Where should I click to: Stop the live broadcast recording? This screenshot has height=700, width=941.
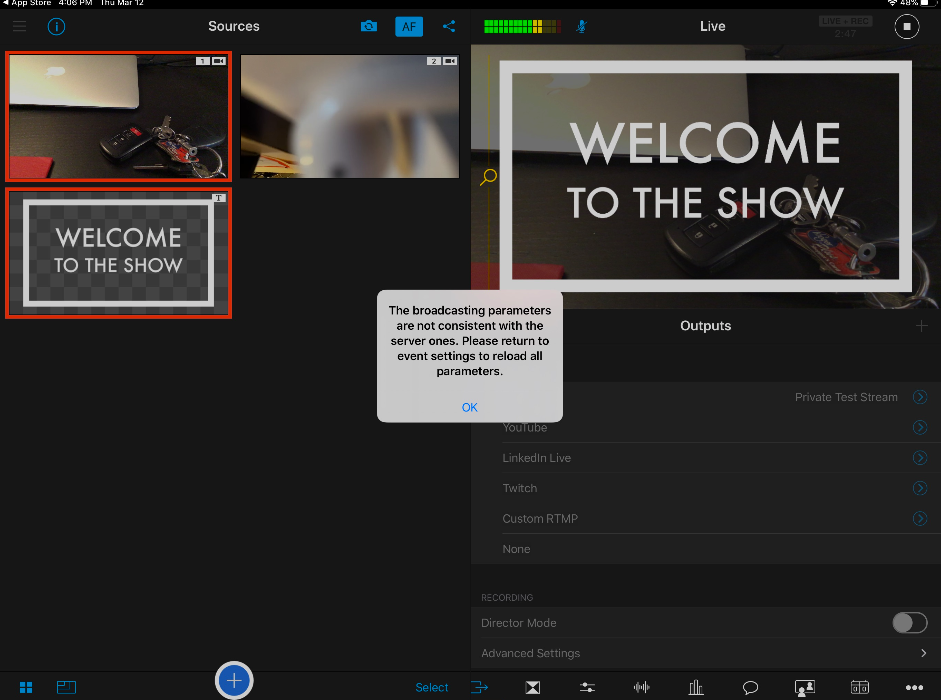(906, 27)
